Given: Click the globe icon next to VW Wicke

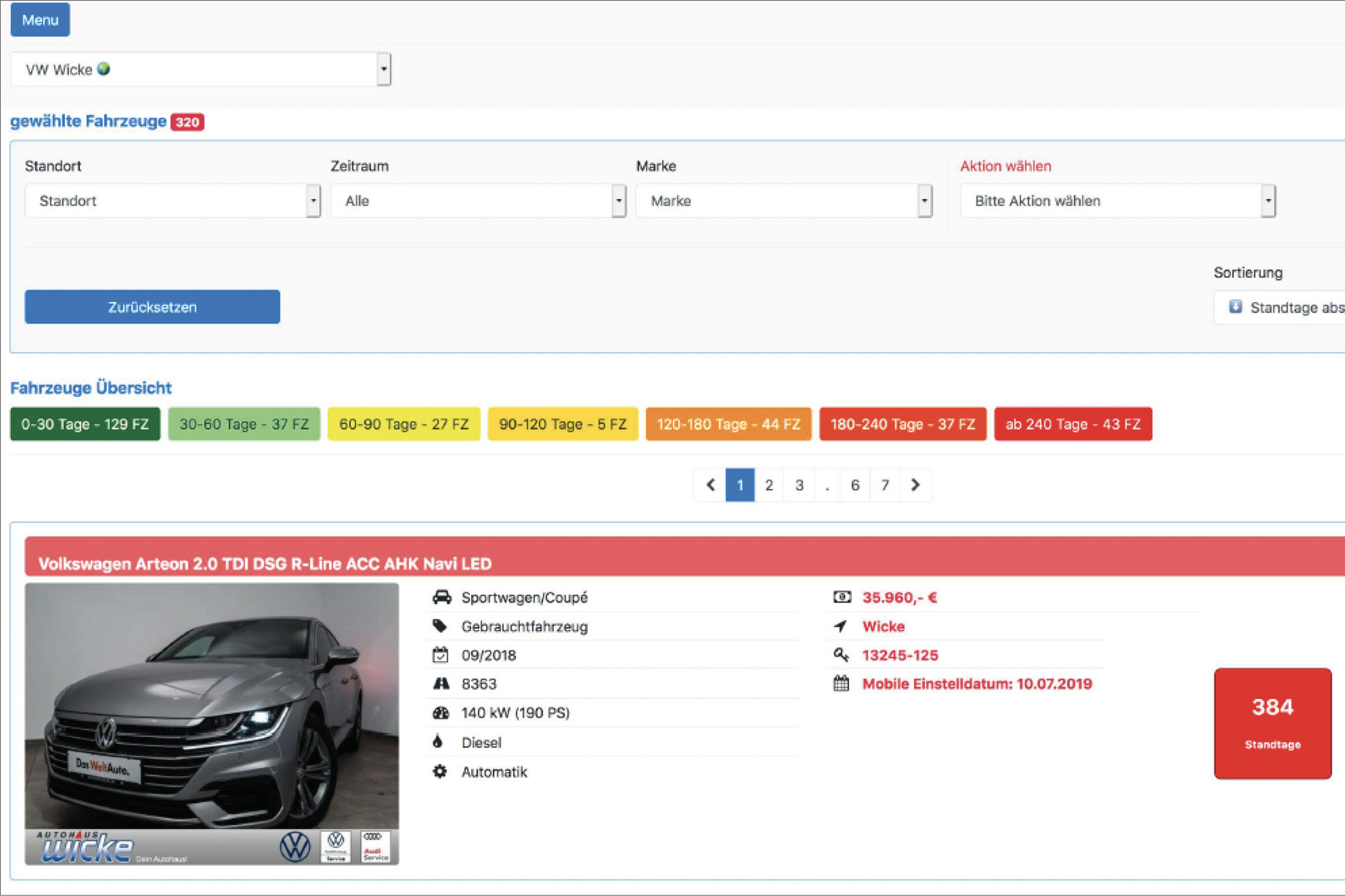Looking at the screenshot, I should tap(104, 69).
